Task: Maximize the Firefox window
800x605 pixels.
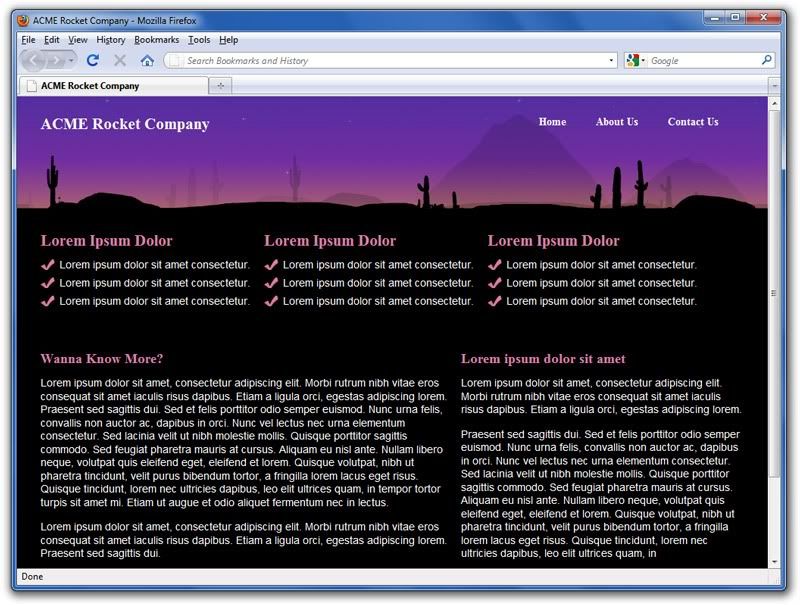Action: [x=735, y=18]
